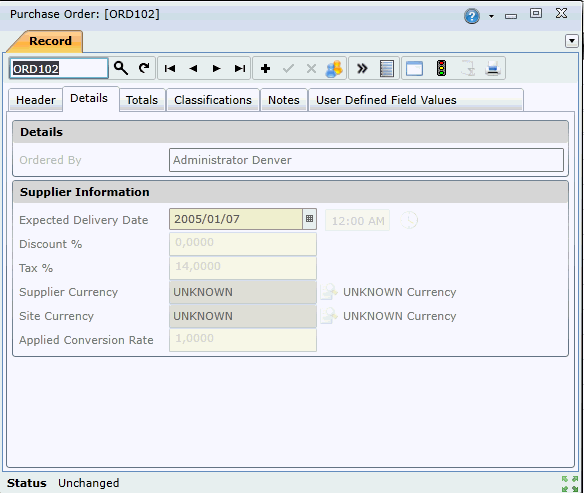
Task: Go to the previous record
Action: pos(193,69)
